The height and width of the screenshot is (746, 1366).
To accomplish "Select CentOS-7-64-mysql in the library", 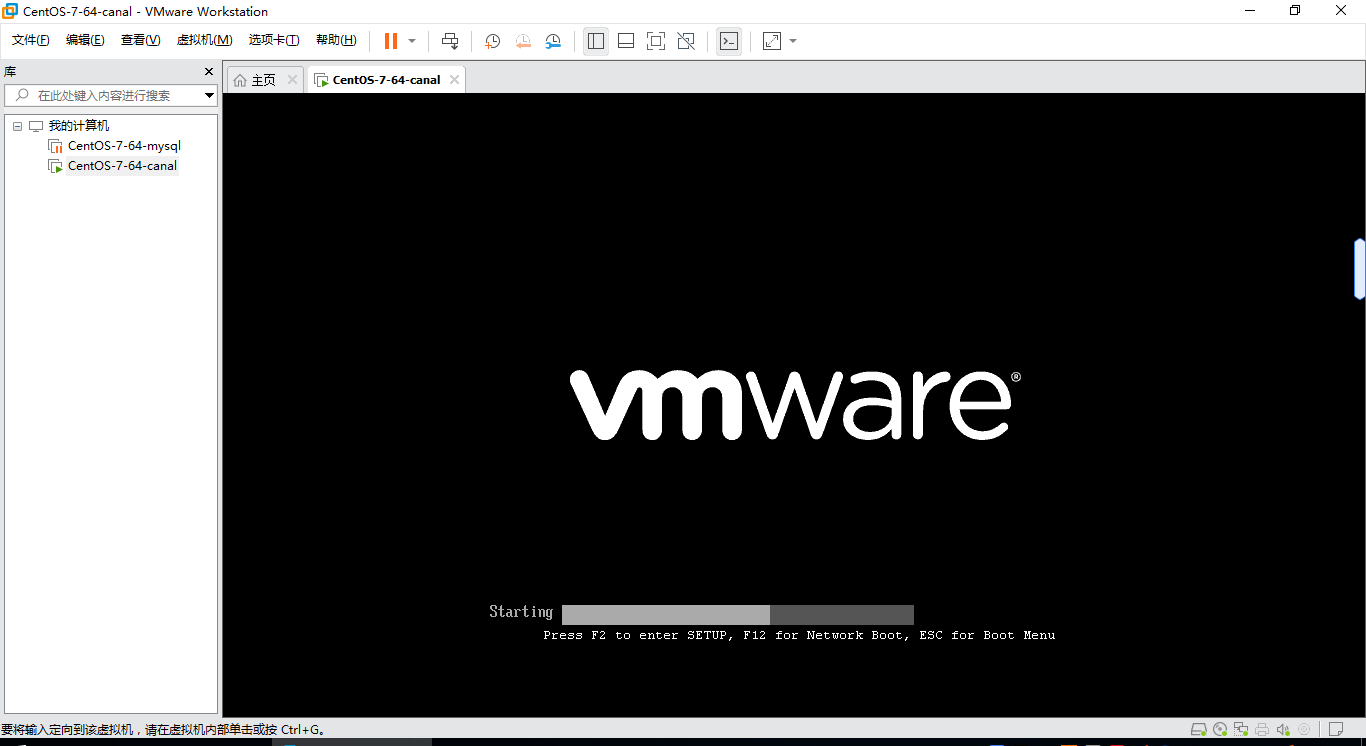I will (124, 146).
